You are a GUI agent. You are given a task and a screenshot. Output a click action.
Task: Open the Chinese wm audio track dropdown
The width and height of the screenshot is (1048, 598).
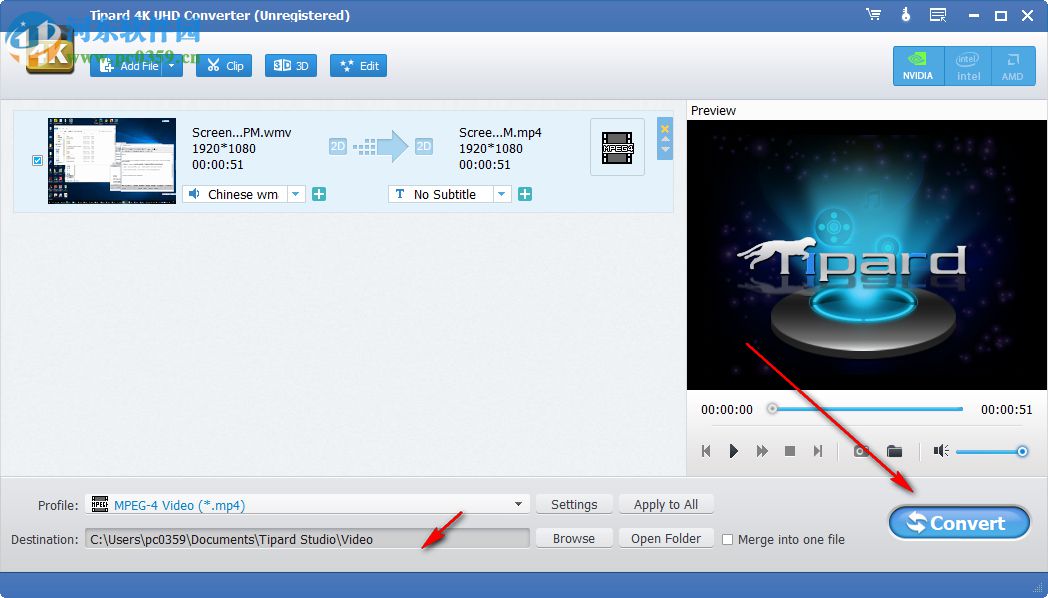click(x=295, y=194)
